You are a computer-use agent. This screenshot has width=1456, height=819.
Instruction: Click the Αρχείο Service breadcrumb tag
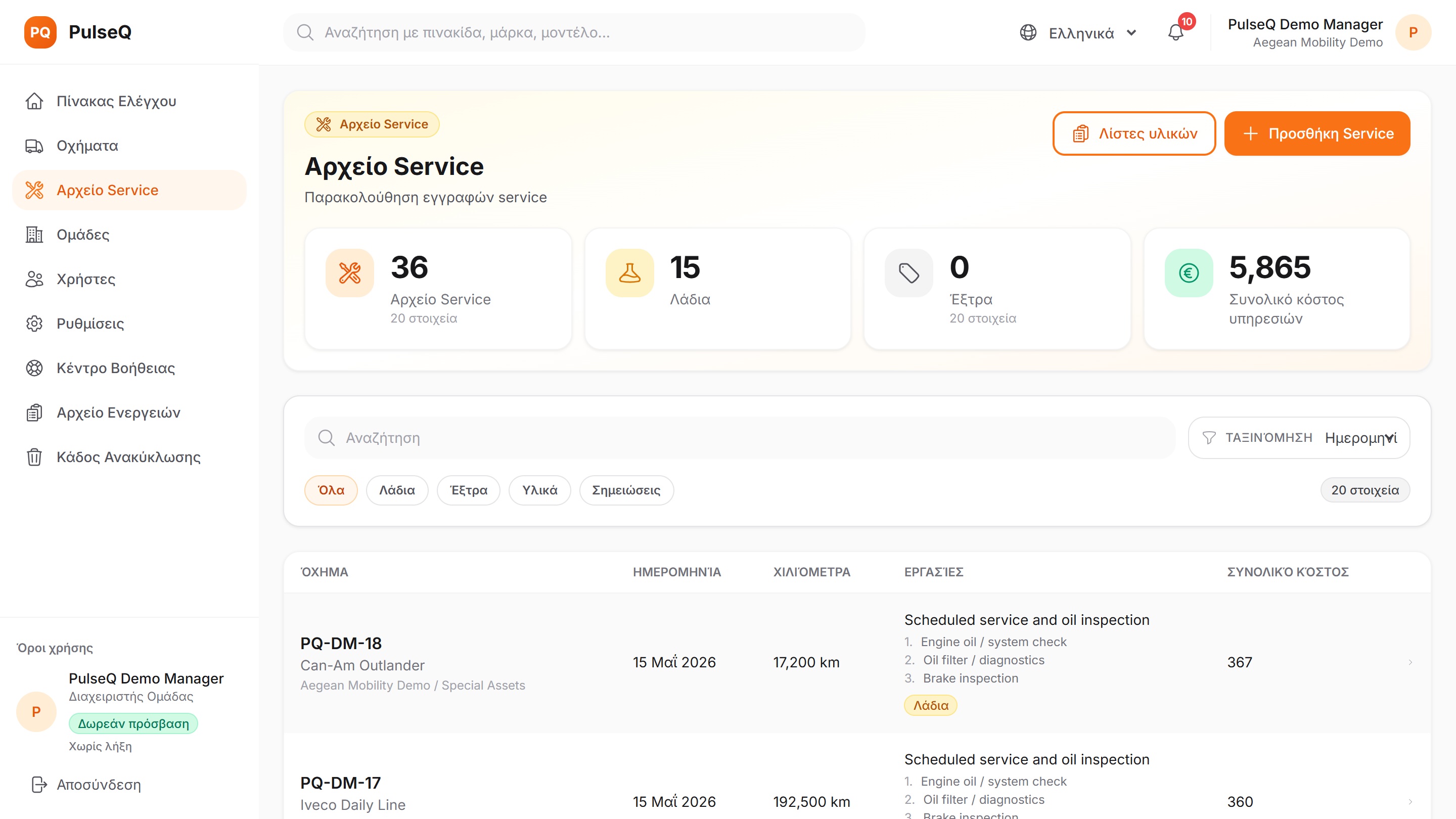tap(372, 124)
